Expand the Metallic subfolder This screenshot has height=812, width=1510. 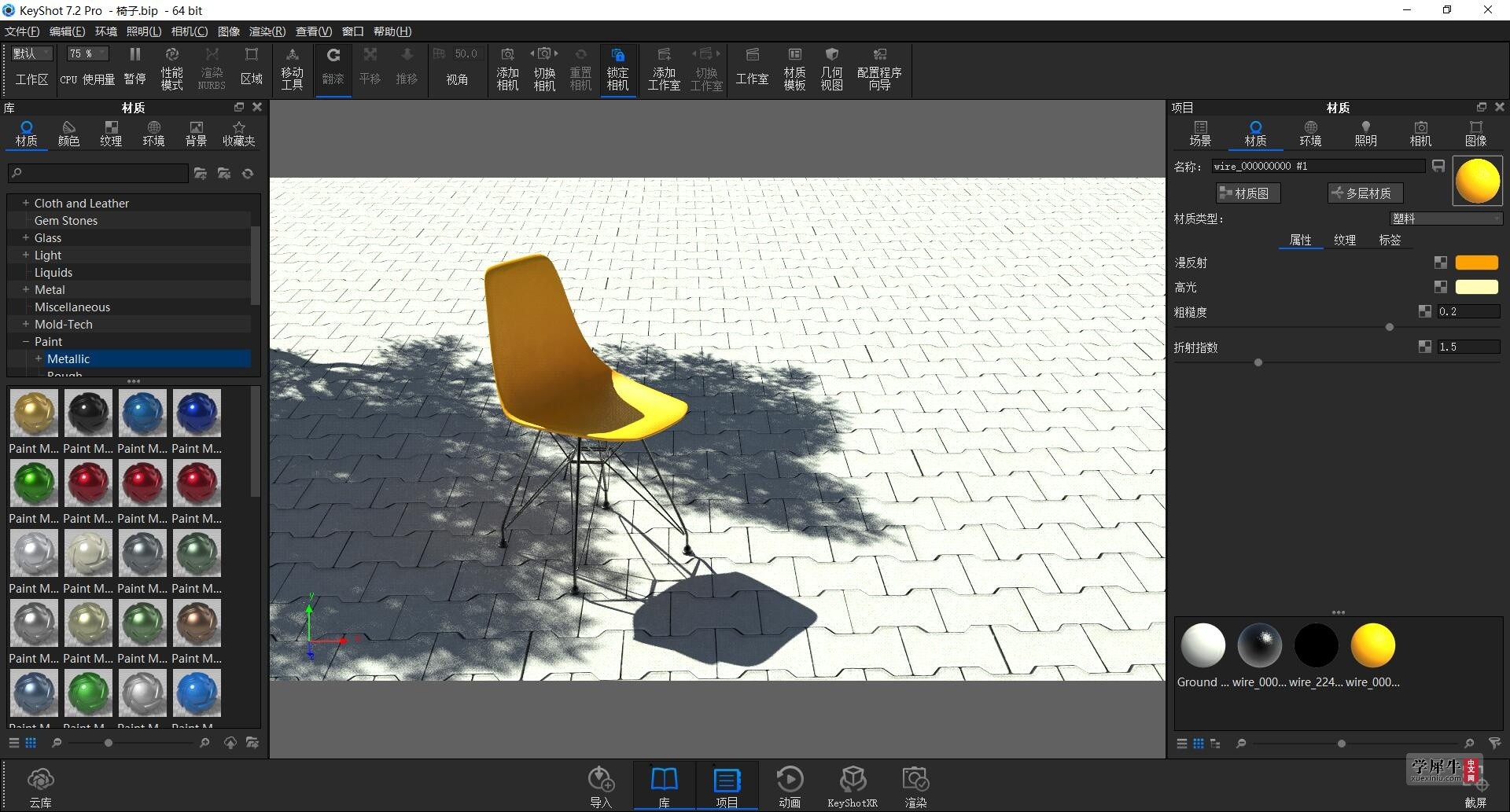(x=38, y=358)
